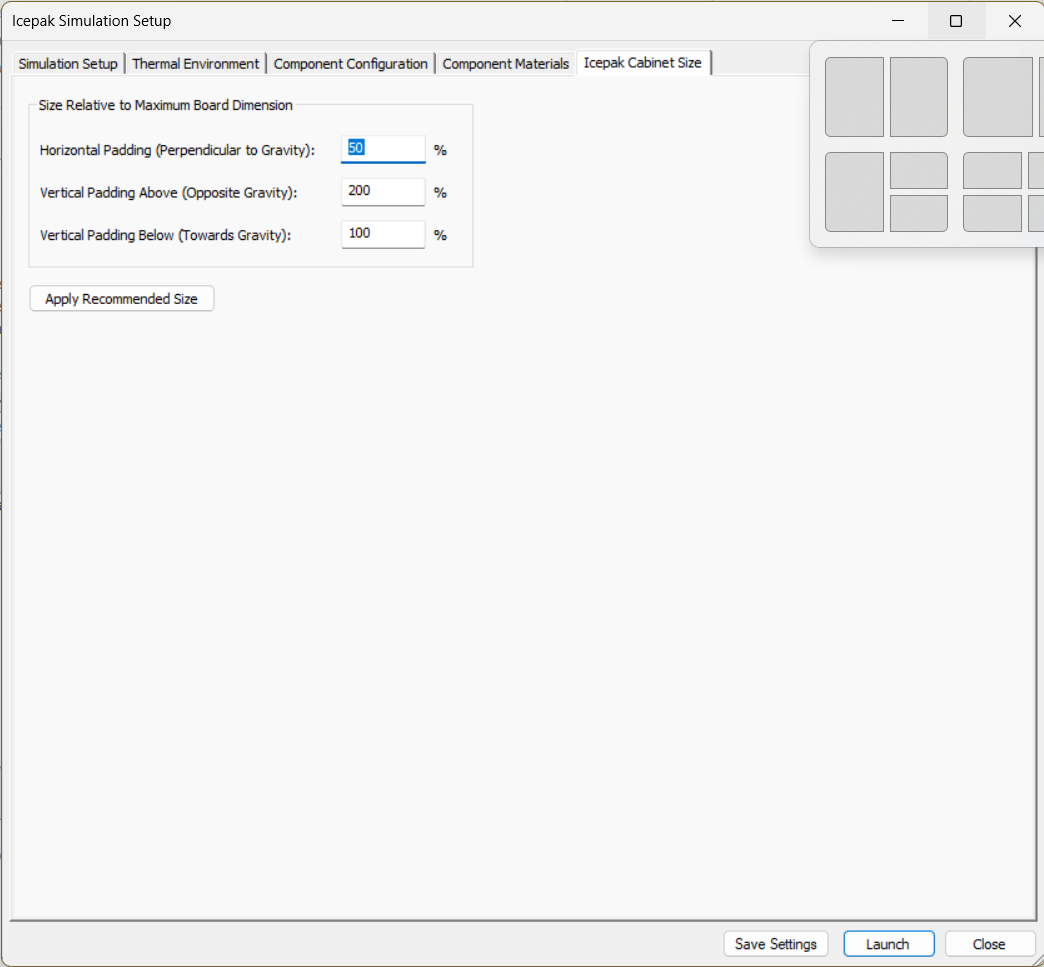Image resolution: width=1044 pixels, height=967 pixels.
Task: Click the Vertical Padding Above label
Action: pyautogui.click(x=168, y=192)
